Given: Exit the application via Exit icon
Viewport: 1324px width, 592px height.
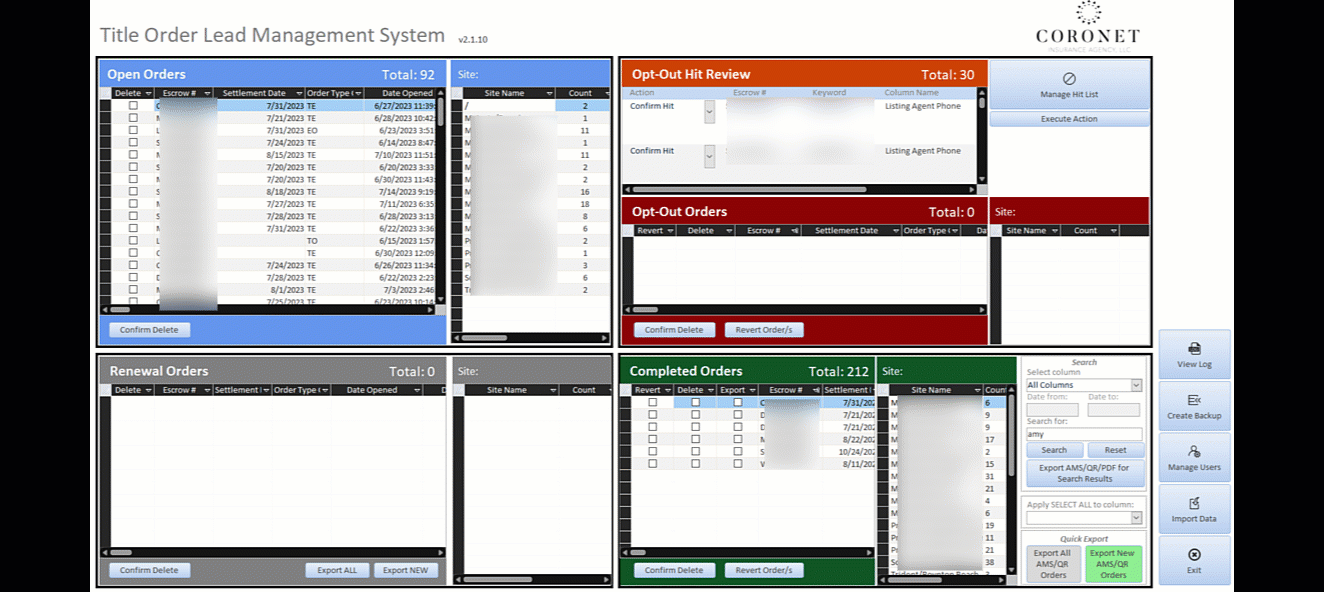Looking at the screenshot, I should point(1194,555).
